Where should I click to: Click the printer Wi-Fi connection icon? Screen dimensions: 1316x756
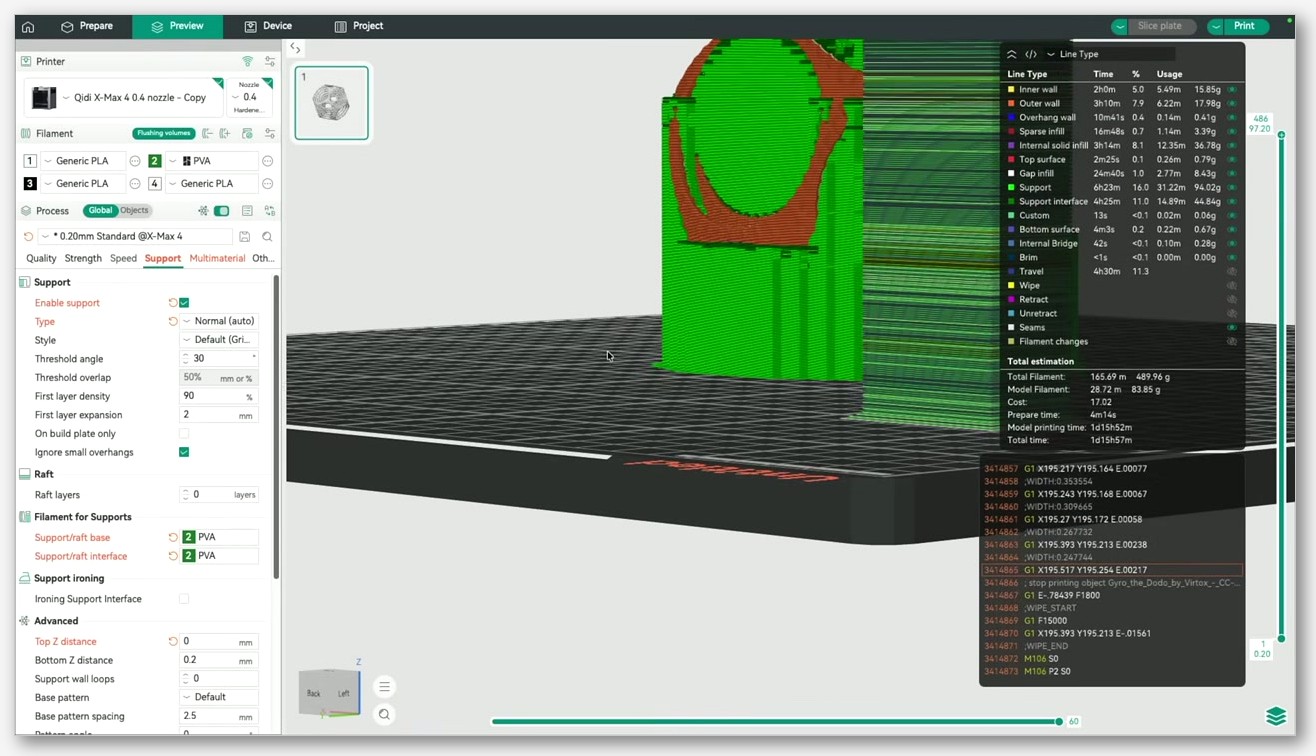click(x=248, y=61)
